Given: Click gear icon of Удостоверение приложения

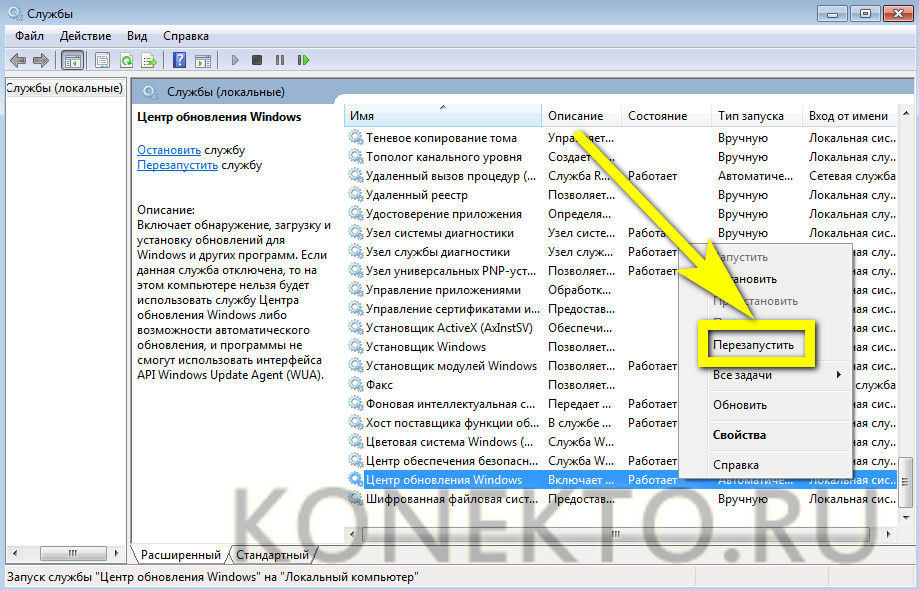Looking at the screenshot, I should (x=355, y=213).
